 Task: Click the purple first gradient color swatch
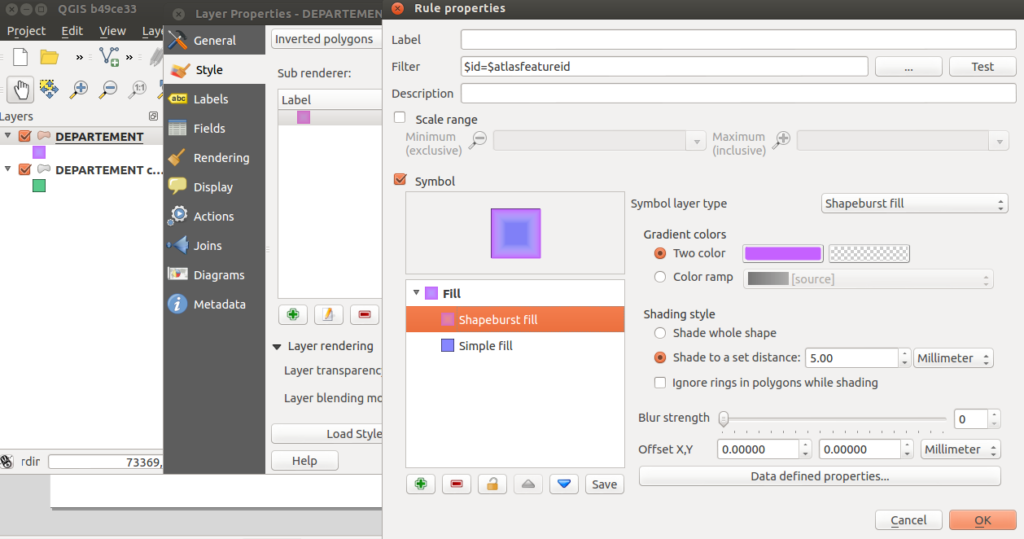coord(782,253)
